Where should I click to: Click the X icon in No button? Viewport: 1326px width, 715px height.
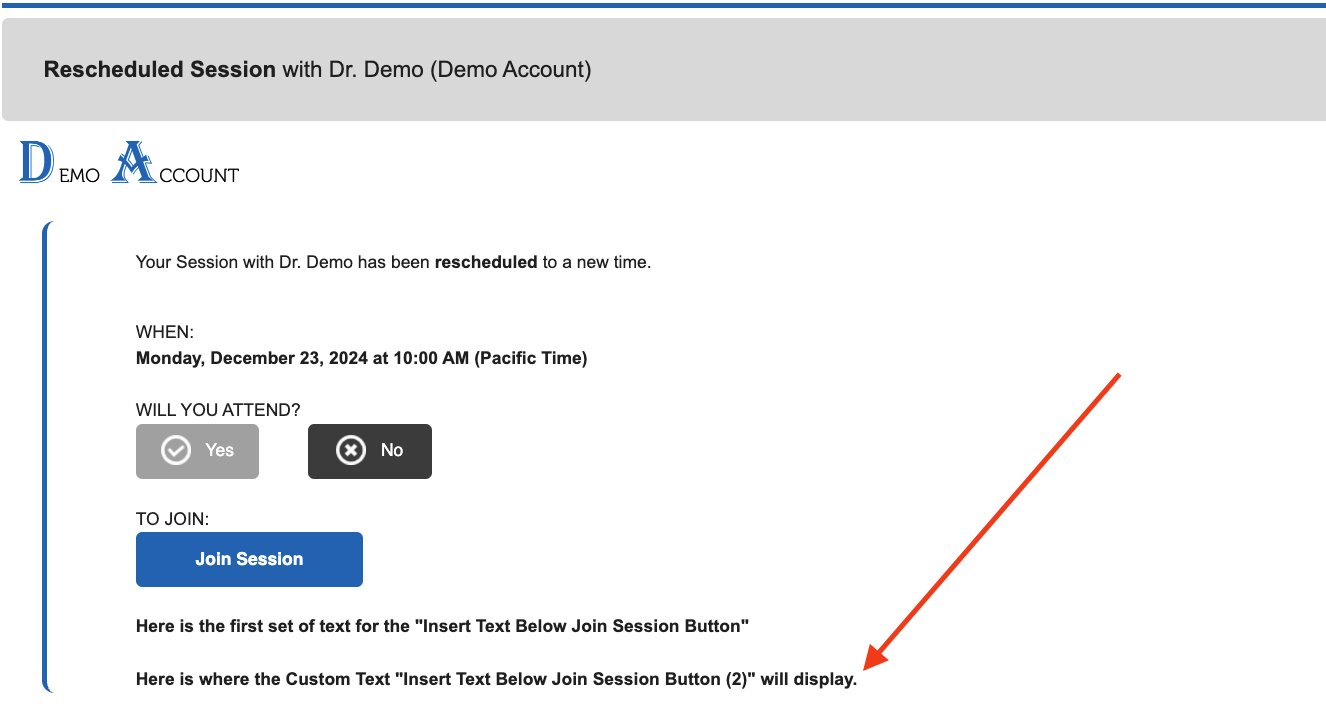click(350, 451)
